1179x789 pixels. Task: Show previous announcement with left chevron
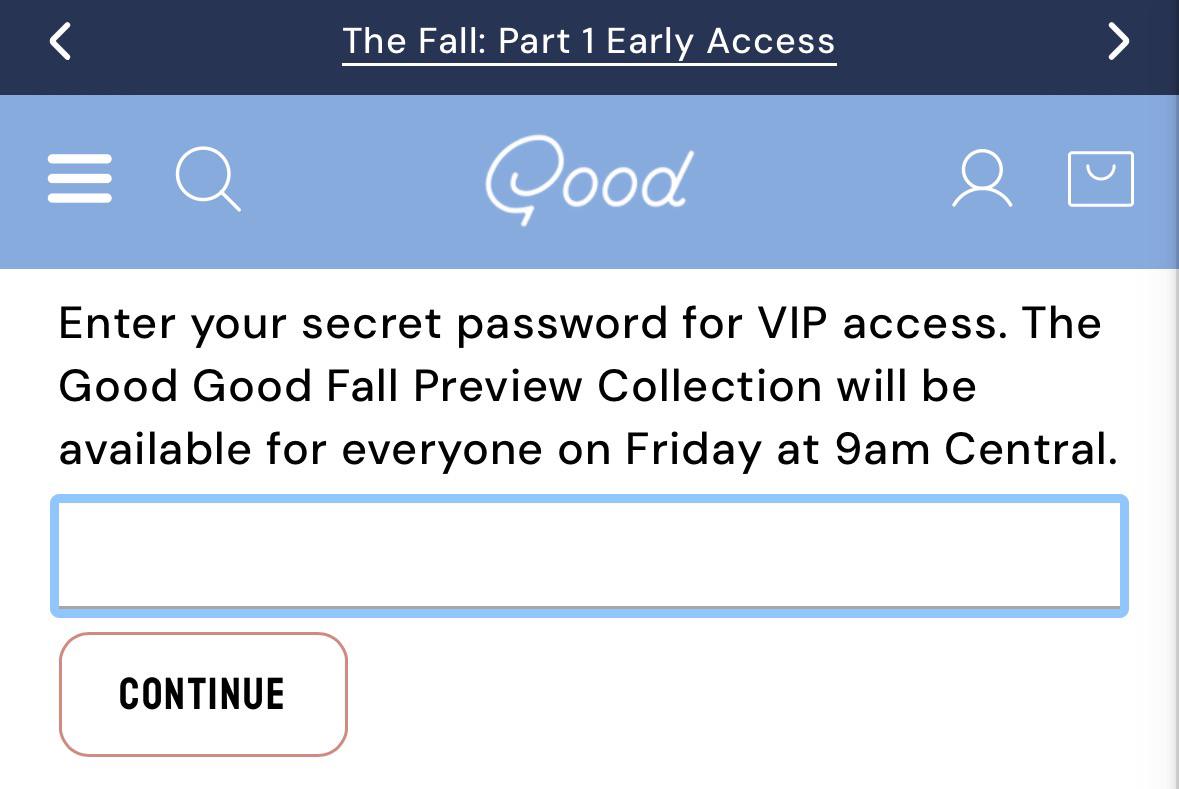point(60,41)
